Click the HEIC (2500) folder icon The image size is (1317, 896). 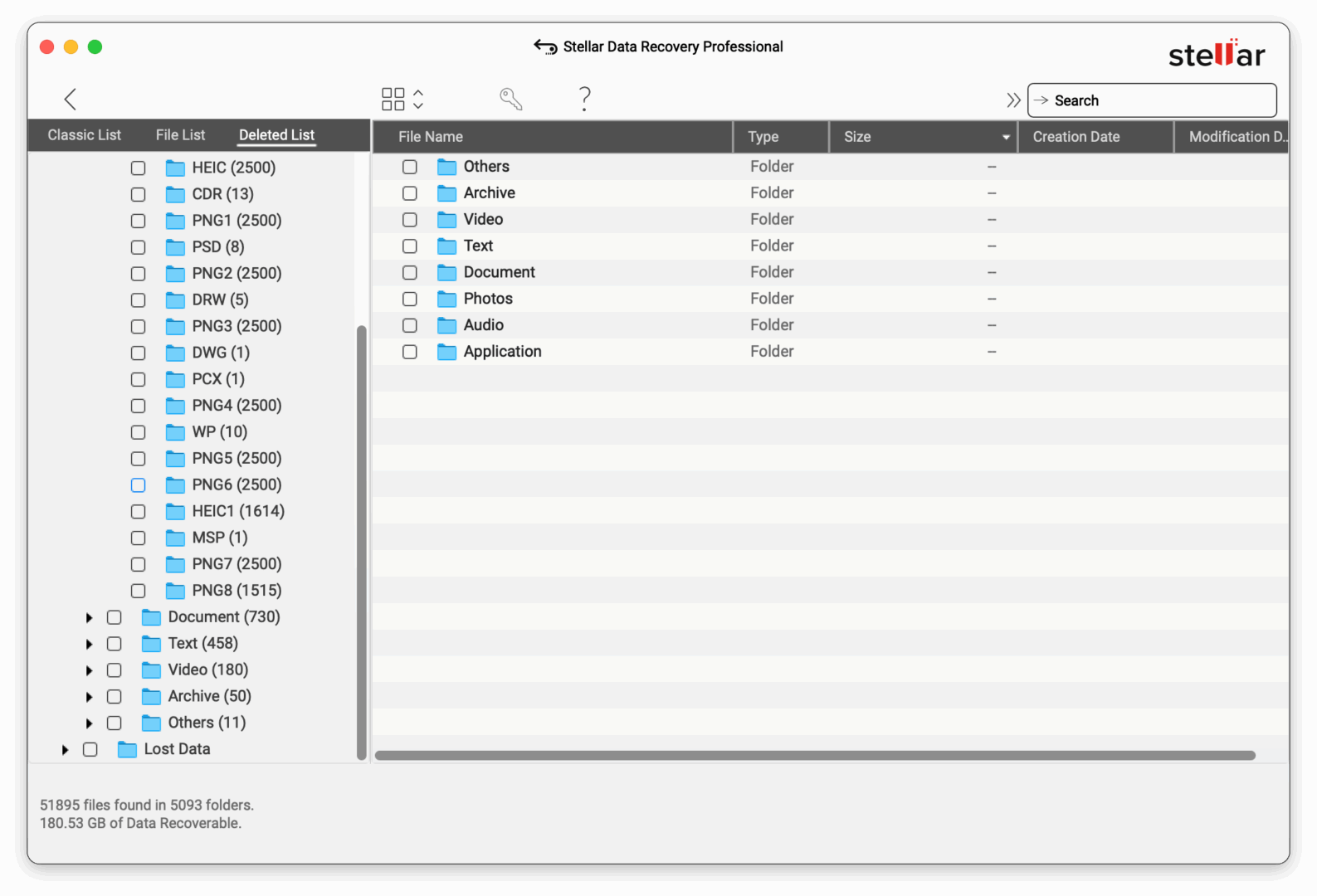click(x=175, y=168)
